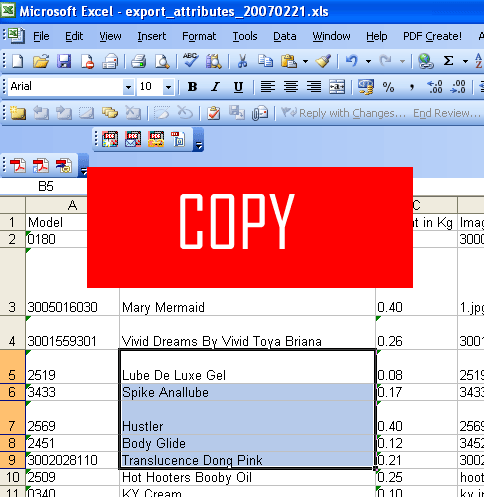Click the large red COPY banner

(250, 227)
